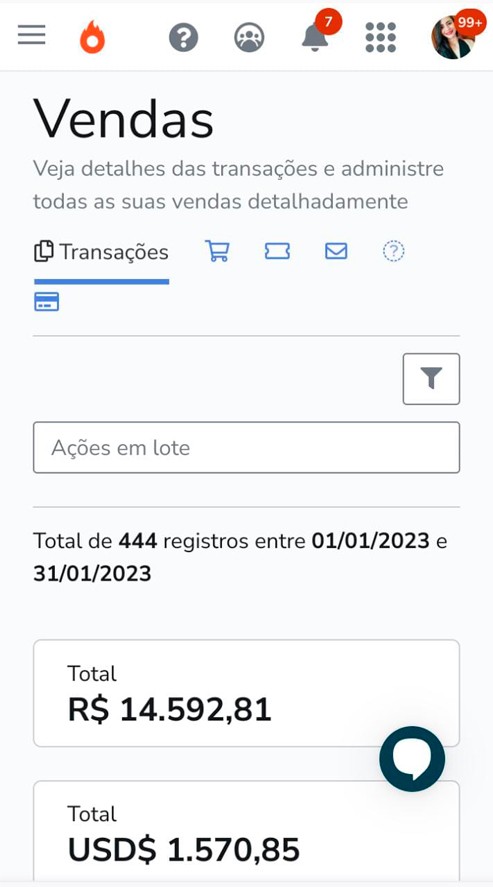The height and width of the screenshot is (887, 493).
Task: Open notifications bell with 7 badge
Action: [x=316, y=37]
